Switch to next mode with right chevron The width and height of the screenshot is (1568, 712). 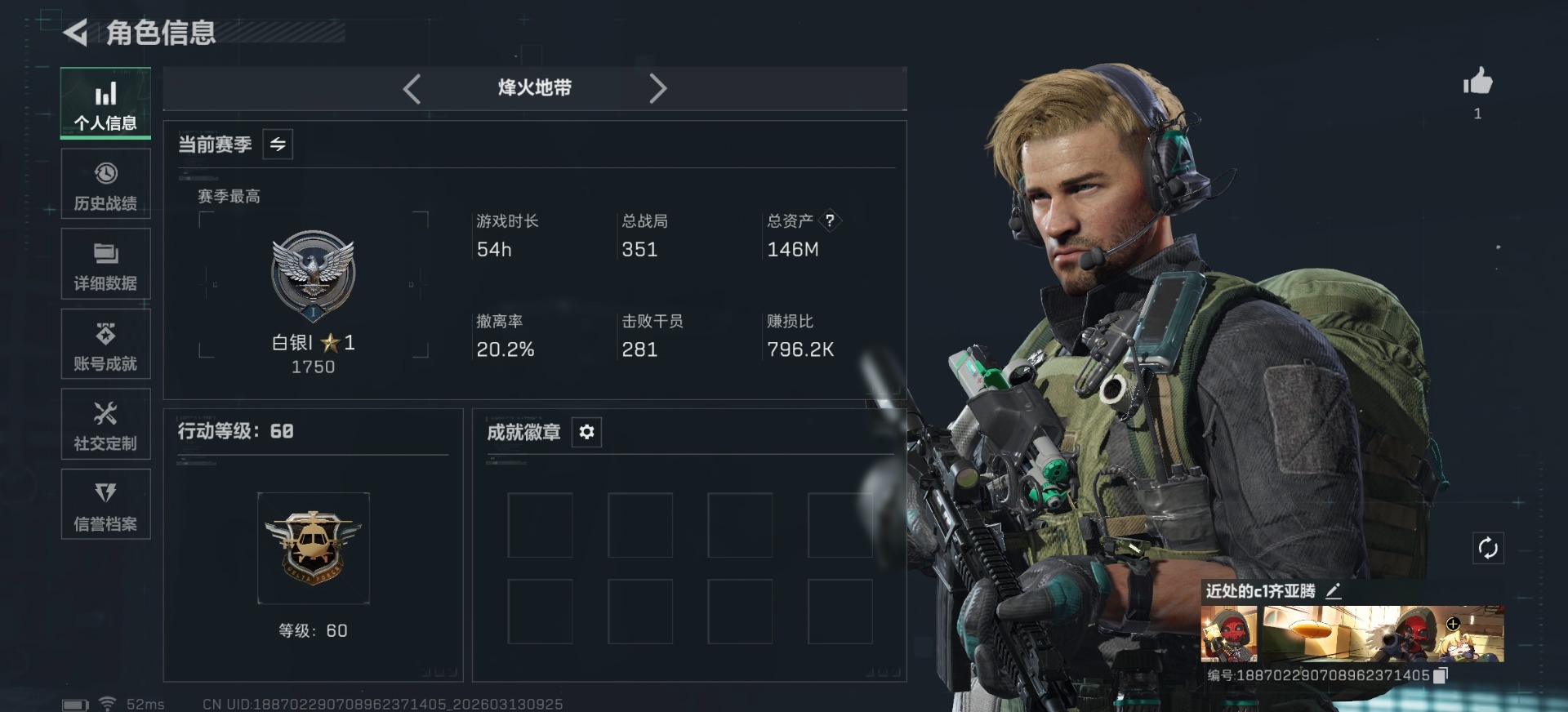(x=657, y=88)
